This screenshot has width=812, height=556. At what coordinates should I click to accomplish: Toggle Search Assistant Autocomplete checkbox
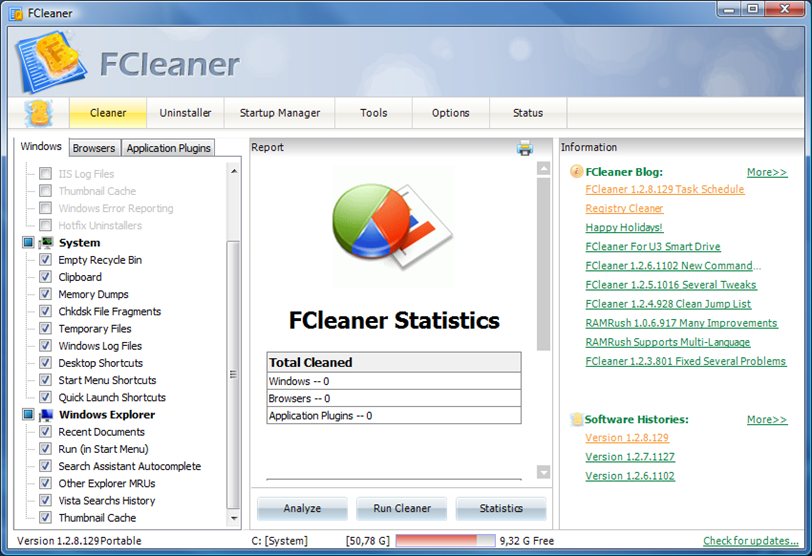46,465
